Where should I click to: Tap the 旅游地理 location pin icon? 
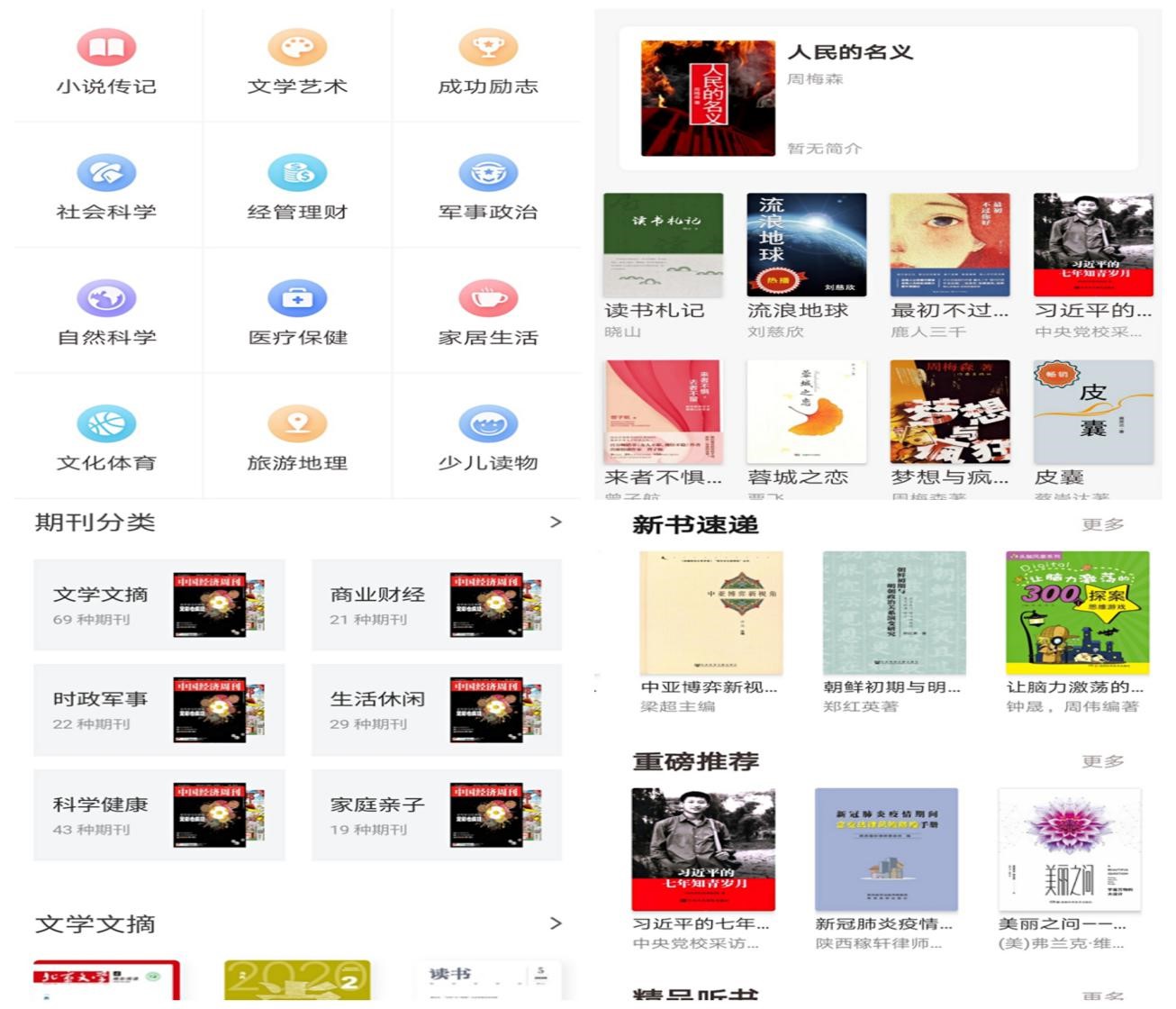click(x=297, y=423)
